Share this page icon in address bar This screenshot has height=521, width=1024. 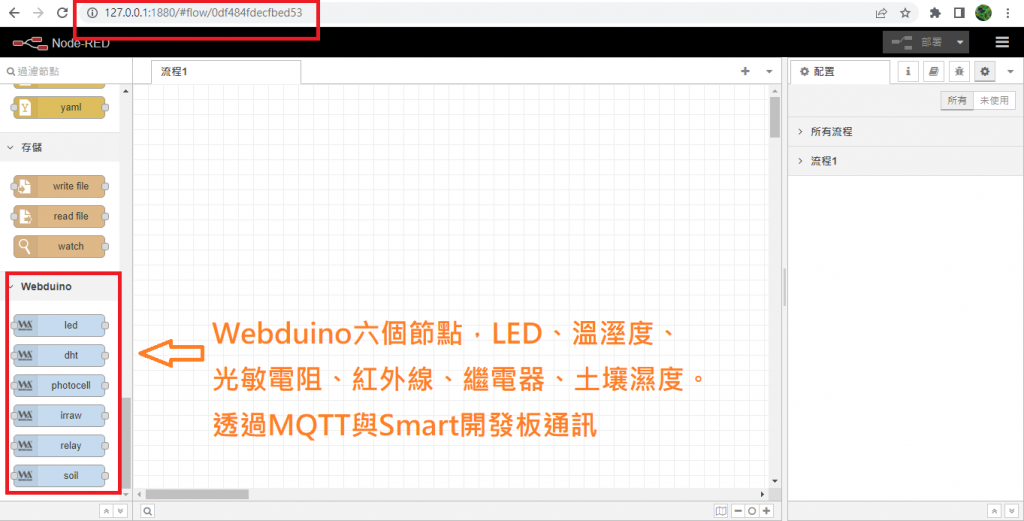click(881, 12)
